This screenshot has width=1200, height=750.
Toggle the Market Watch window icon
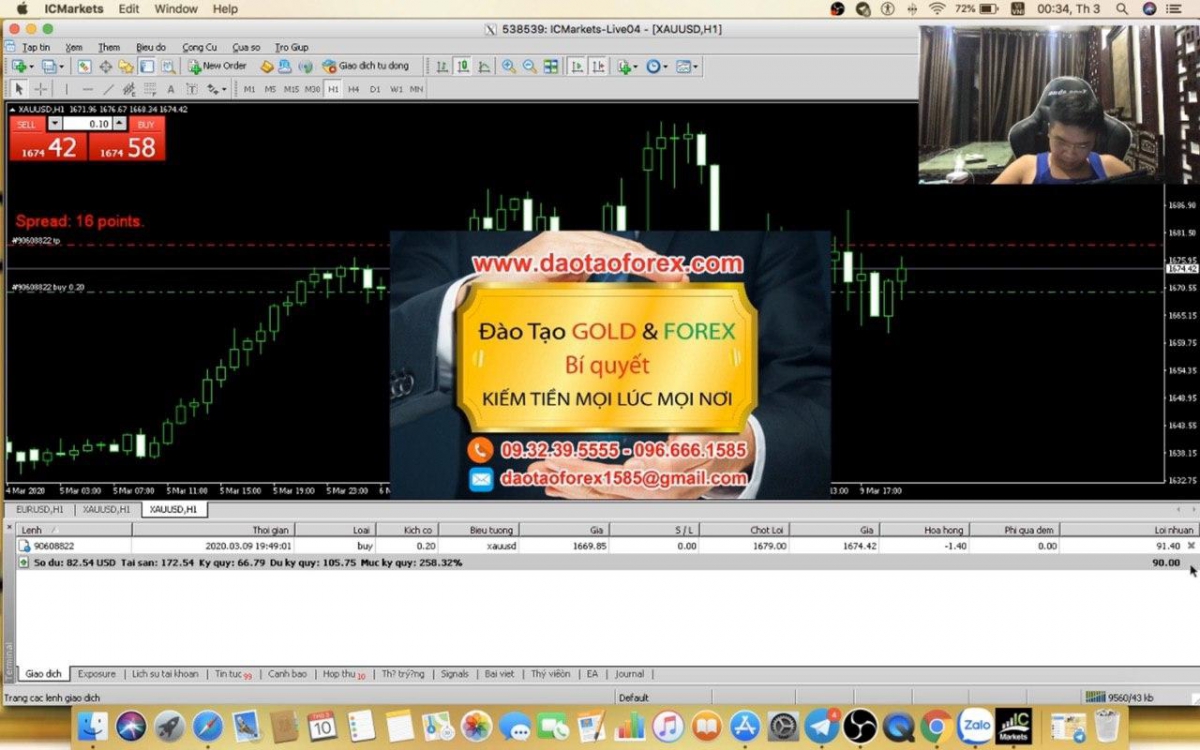tap(84, 66)
